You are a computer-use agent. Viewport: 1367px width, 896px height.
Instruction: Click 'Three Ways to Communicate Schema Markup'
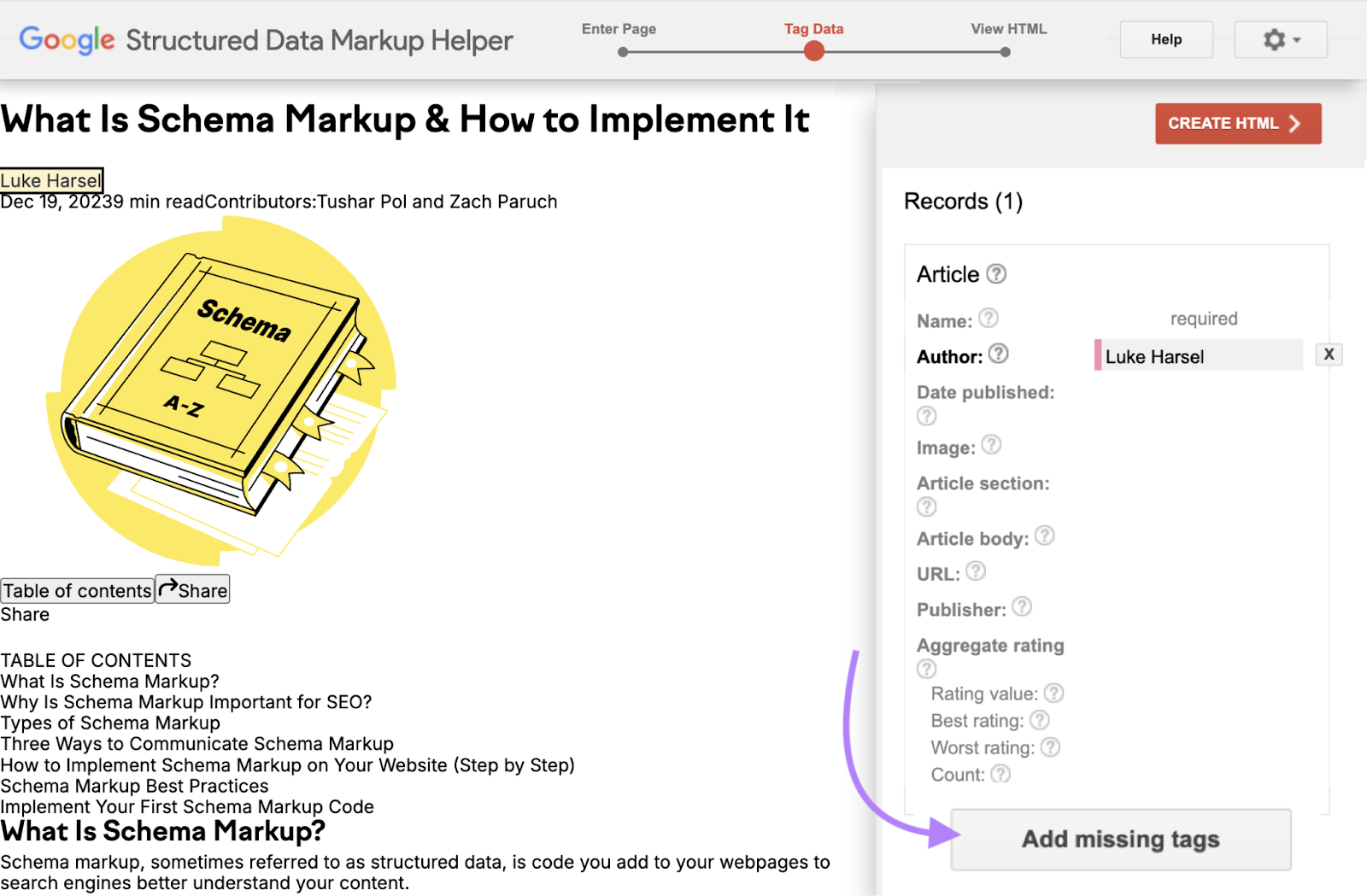tap(197, 744)
